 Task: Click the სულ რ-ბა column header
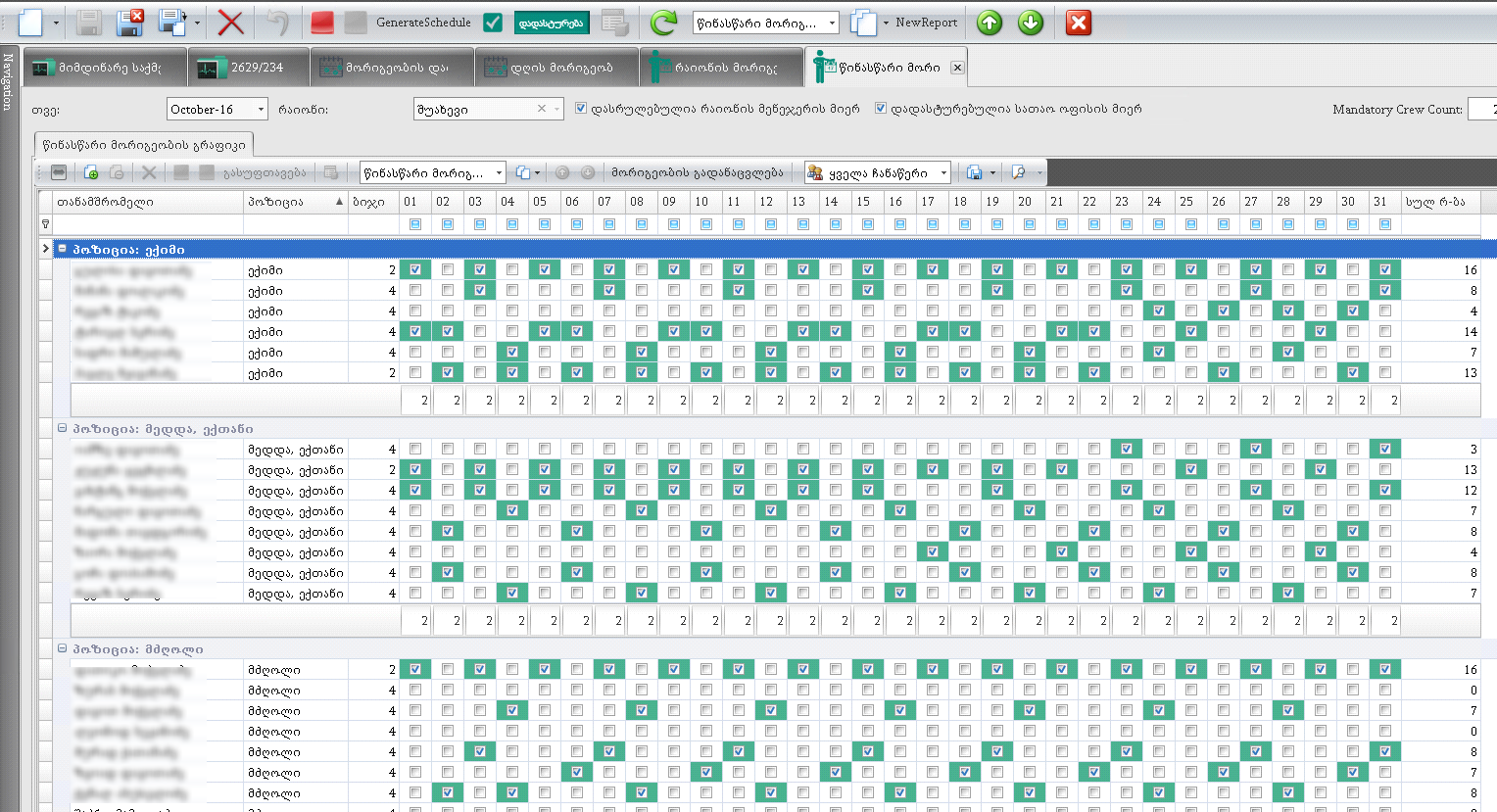1440,201
